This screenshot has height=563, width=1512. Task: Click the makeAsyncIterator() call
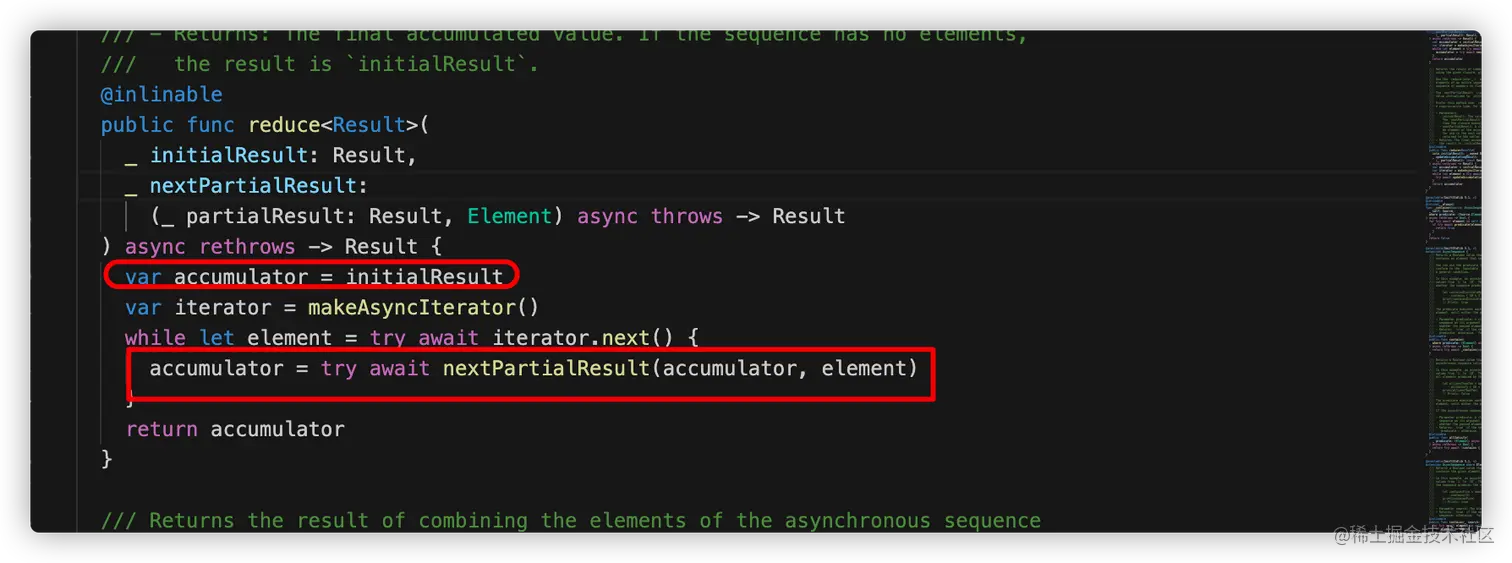pyautogui.click(x=424, y=307)
